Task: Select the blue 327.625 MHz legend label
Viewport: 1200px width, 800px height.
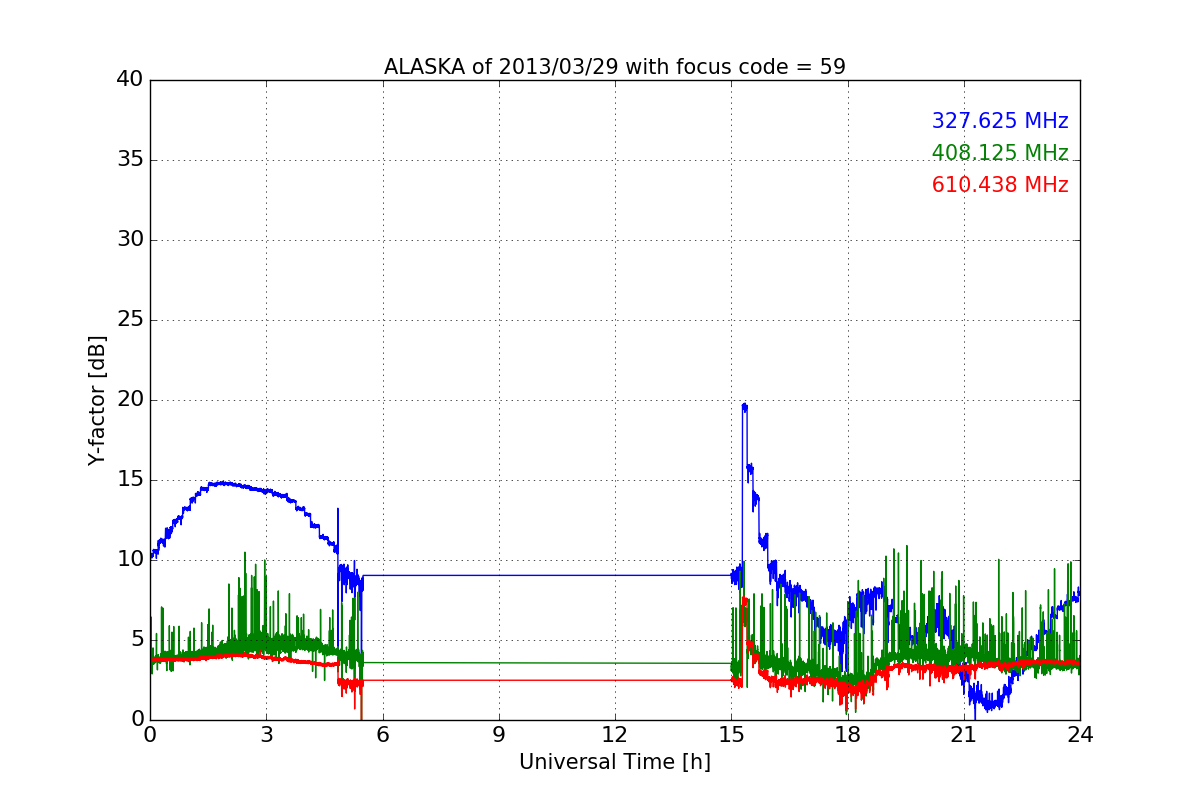Action: [1000, 121]
